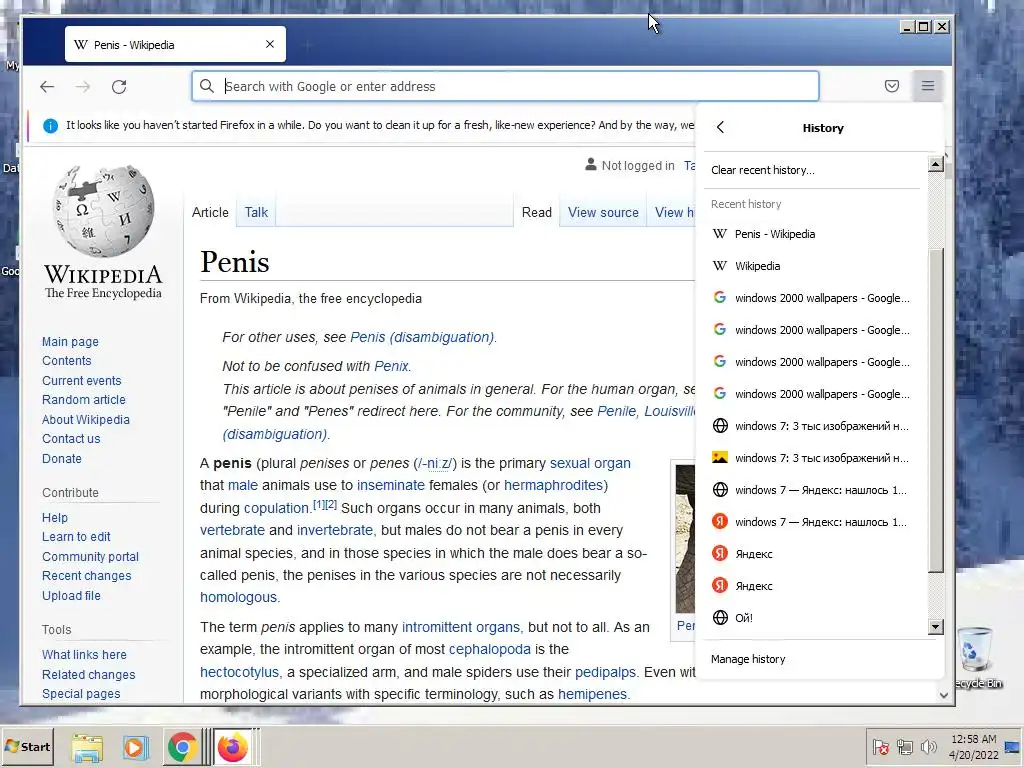Click the search magnifier icon in address bar
Image resolution: width=1024 pixels, height=768 pixels.
coord(206,86)
